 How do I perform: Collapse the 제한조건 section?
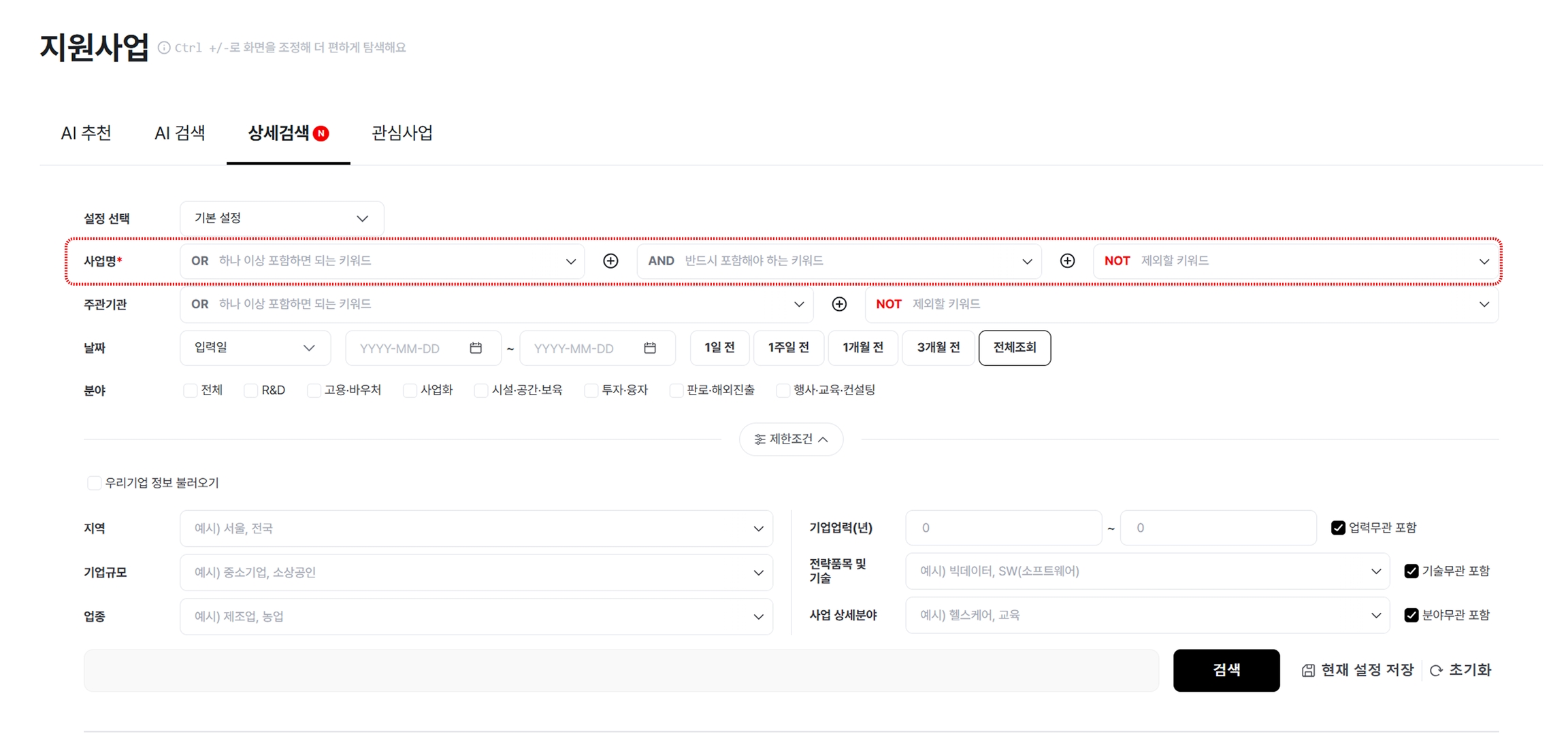pyautogui.click(x=791, y=439)
